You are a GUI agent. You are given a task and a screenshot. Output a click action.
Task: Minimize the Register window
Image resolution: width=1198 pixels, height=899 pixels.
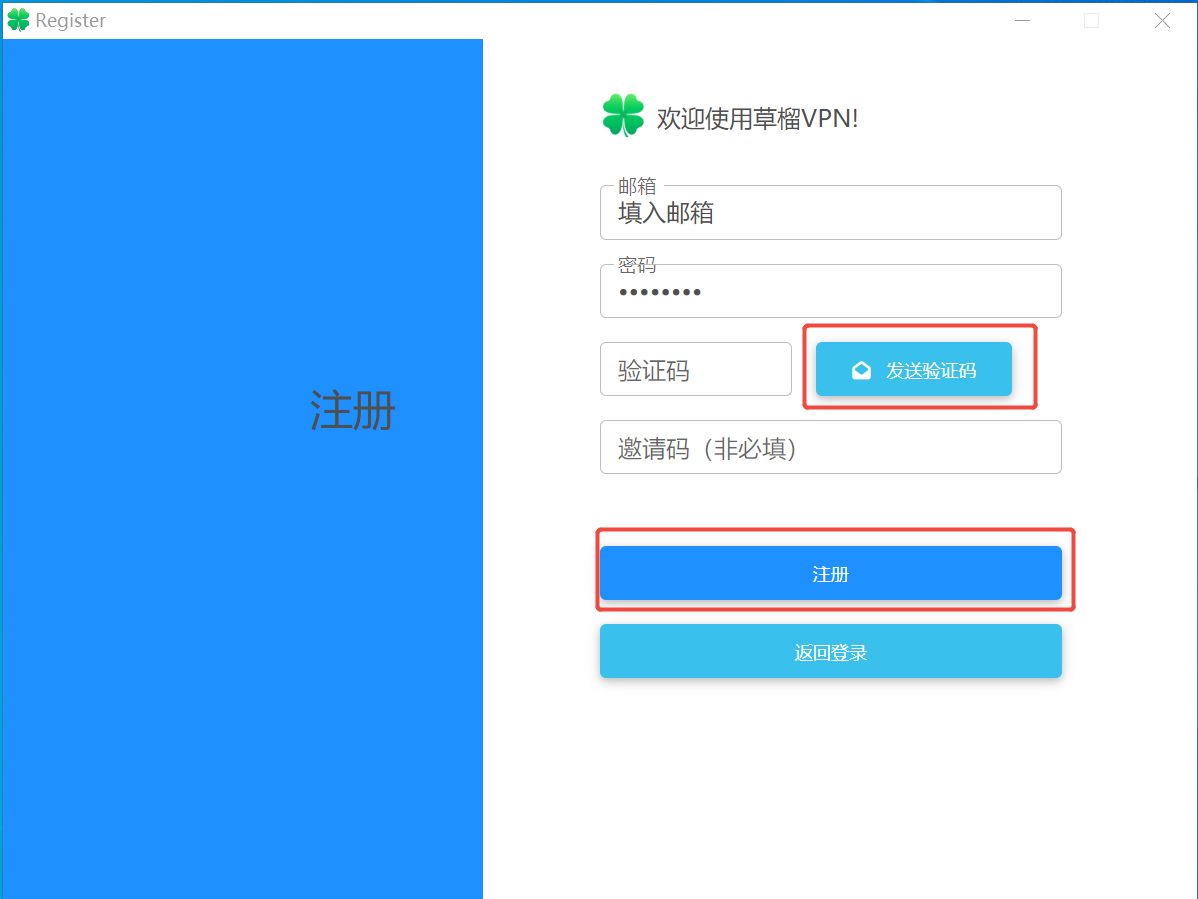click(x=1021, y=20)
